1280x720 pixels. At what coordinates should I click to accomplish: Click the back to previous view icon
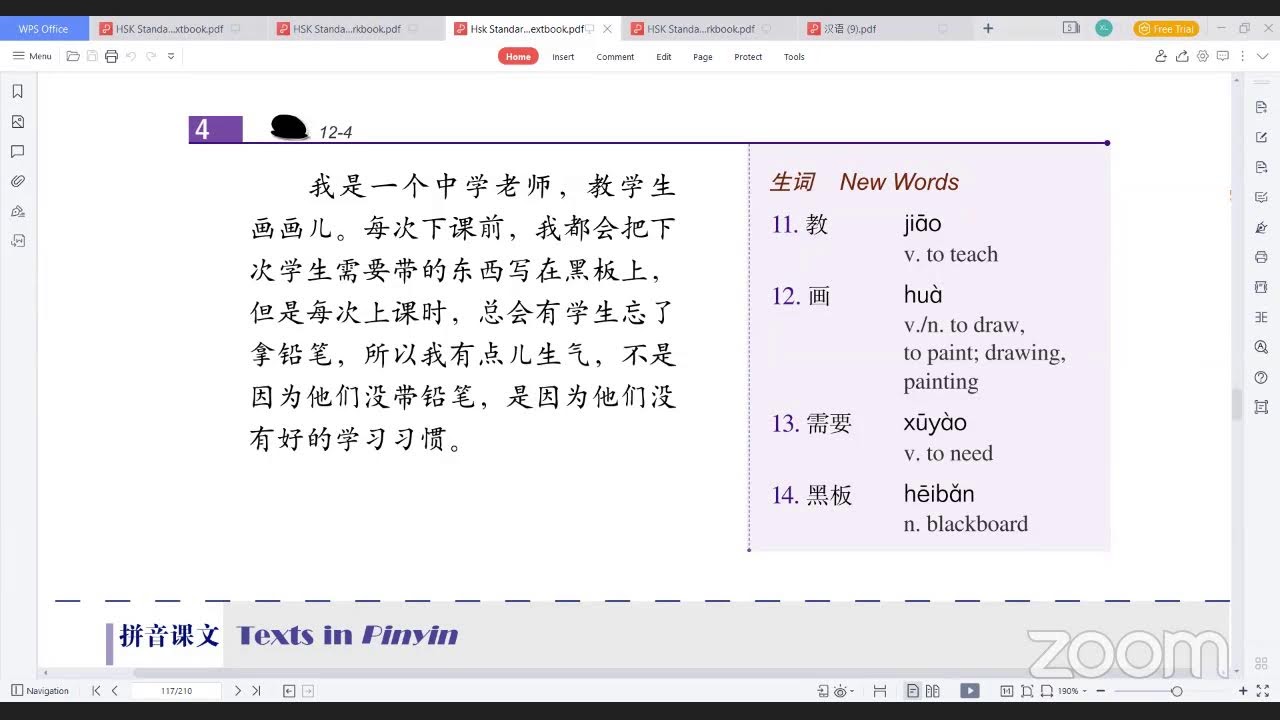pyautogui.click(x=289, y=690)
